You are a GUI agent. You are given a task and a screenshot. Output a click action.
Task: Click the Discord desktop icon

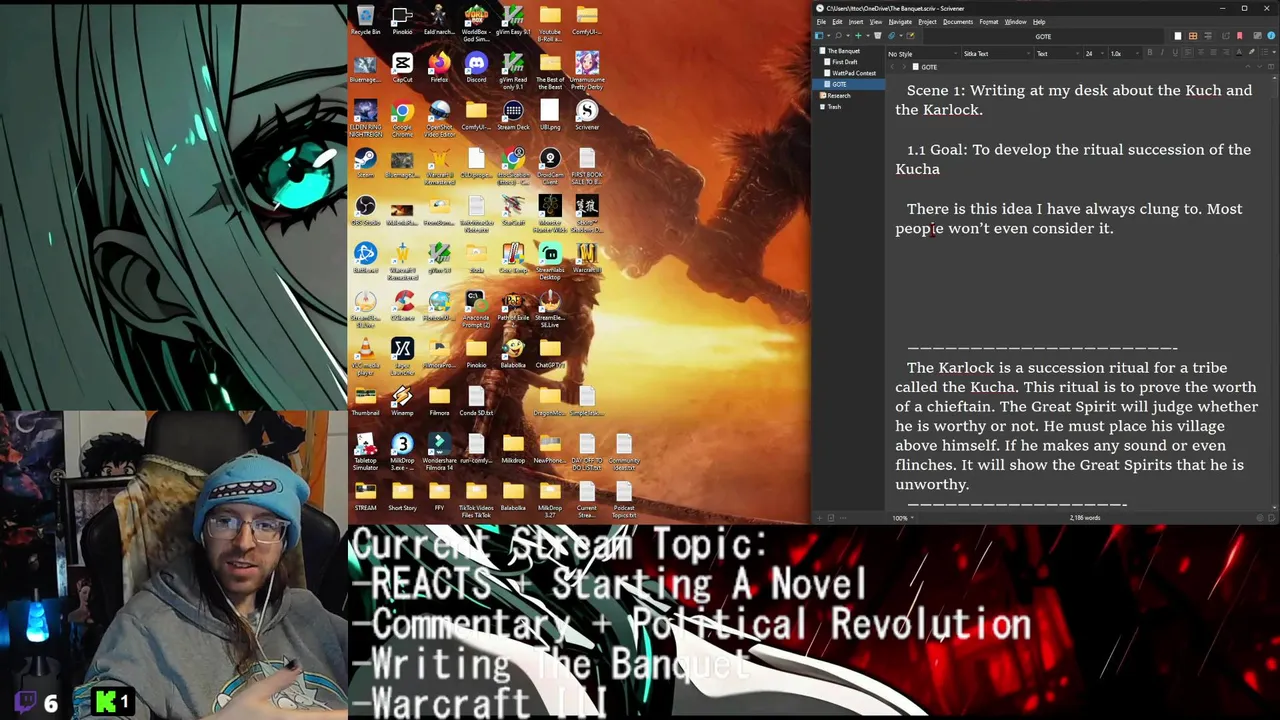[x=476, y=68]
